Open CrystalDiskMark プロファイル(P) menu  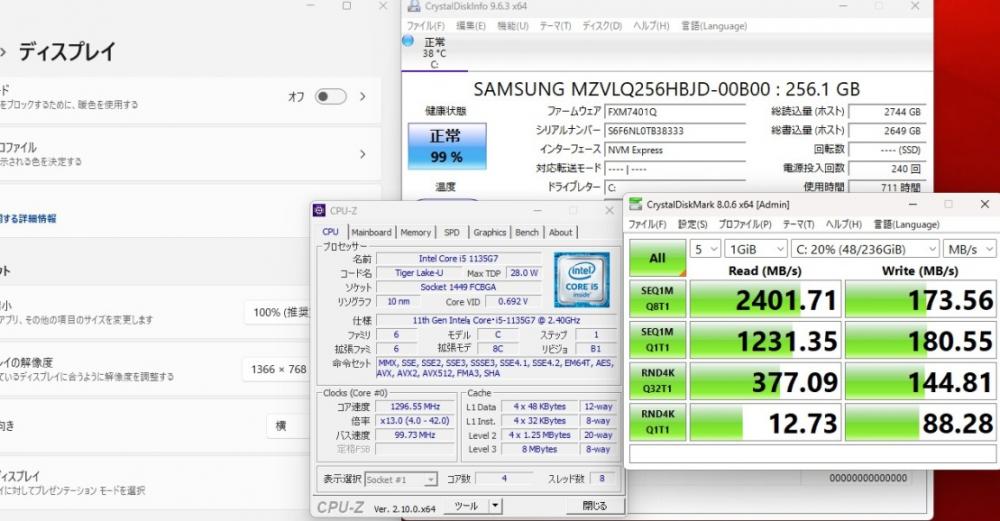[x=745, y=224]
